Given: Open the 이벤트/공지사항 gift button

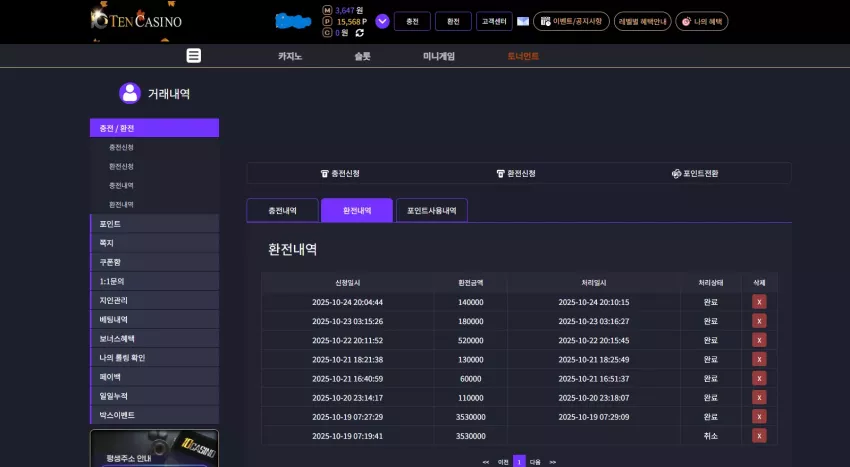Looking at the screenshot, I should 571,21.
